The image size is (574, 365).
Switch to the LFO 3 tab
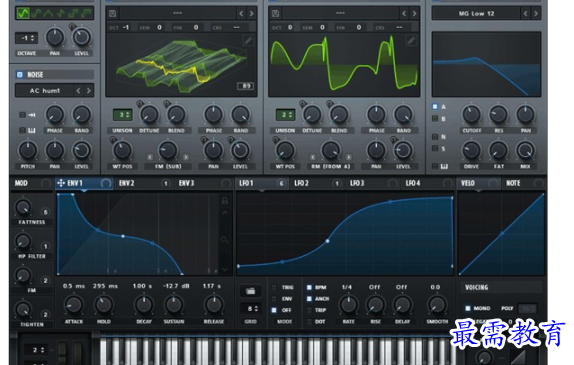tap(357, 183)
